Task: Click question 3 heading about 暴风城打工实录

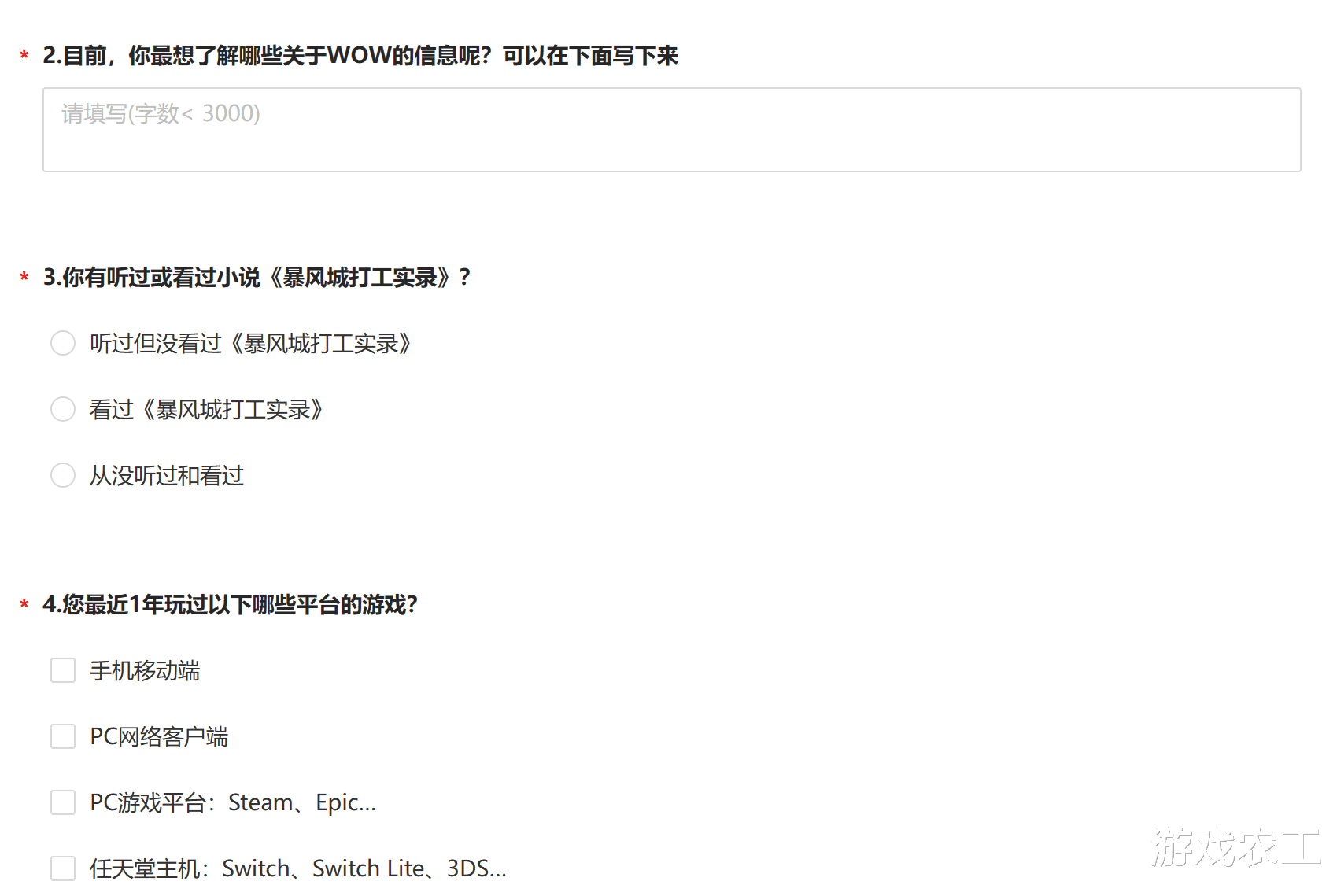Action: point(257,278)
